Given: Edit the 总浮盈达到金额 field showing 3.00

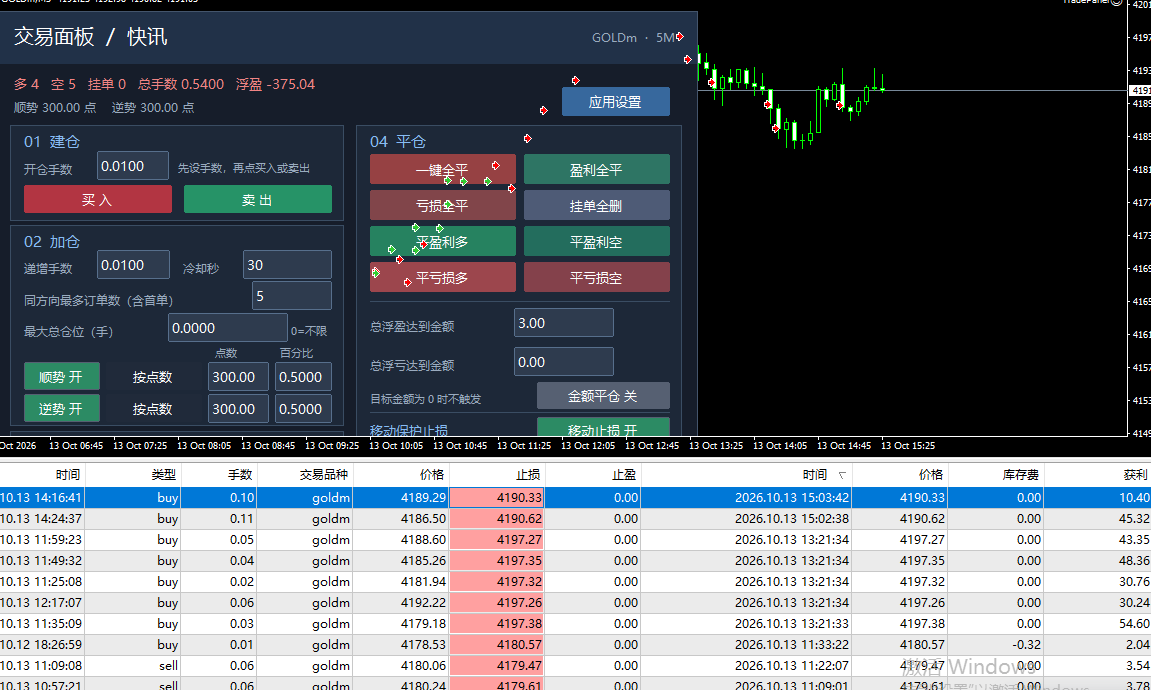Looking at the screenshot, I should (564, 323).
